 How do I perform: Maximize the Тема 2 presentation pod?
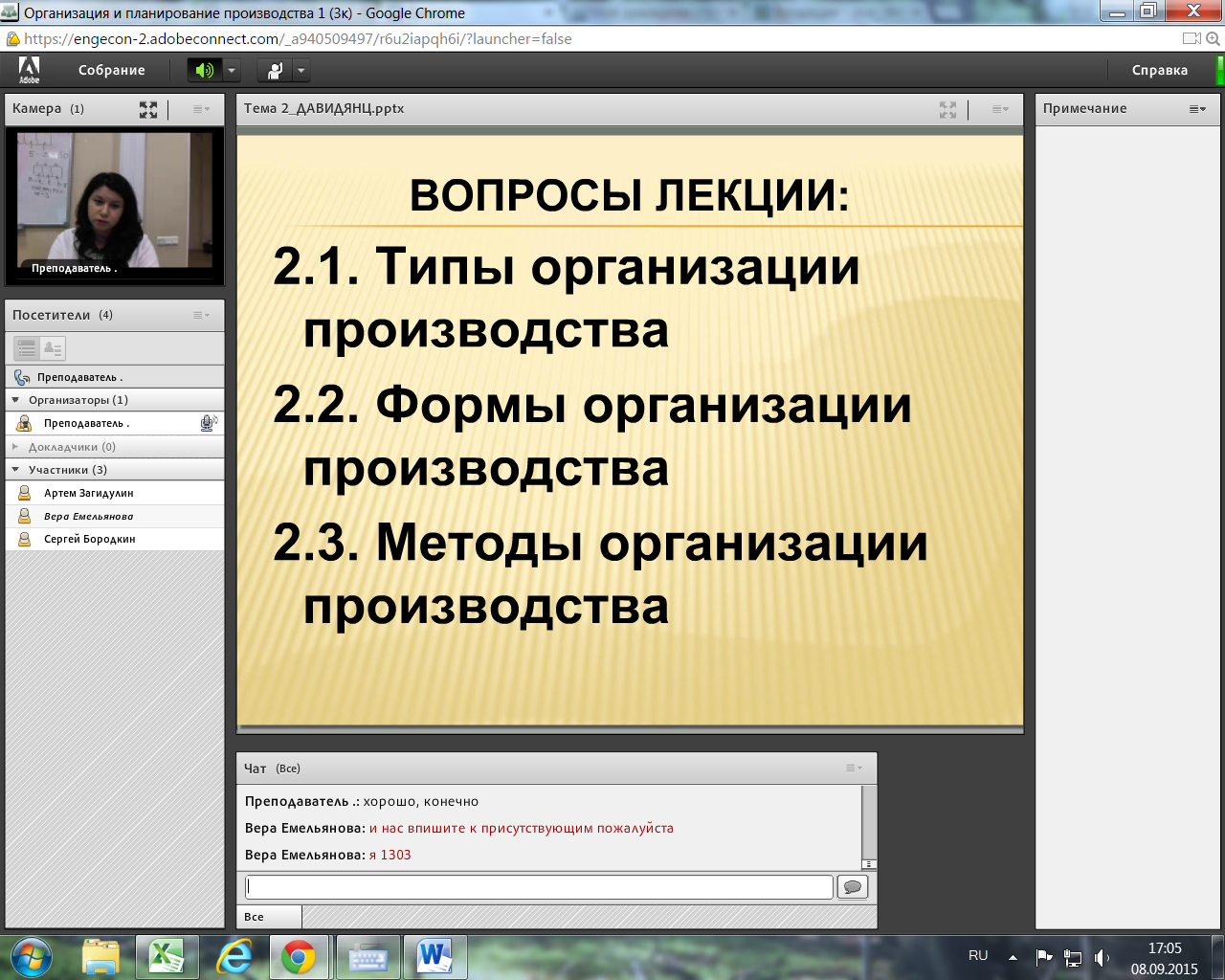click(947, 109)
